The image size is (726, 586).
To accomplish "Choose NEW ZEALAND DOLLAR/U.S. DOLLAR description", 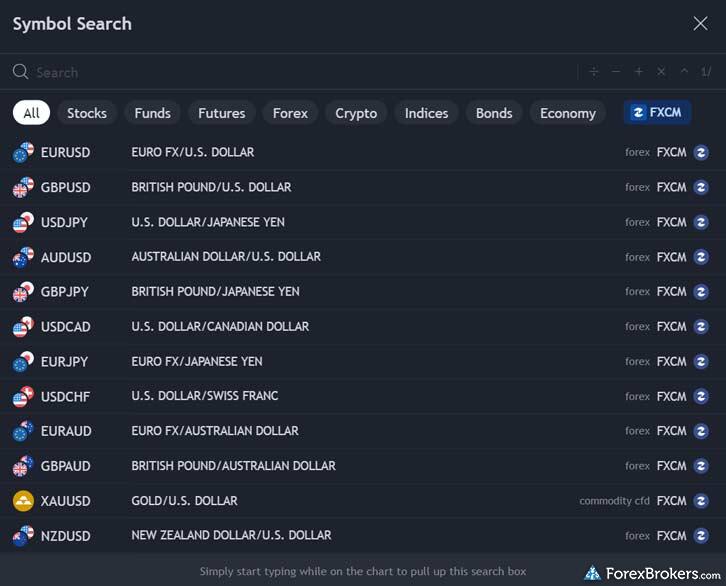I will 232,536.
